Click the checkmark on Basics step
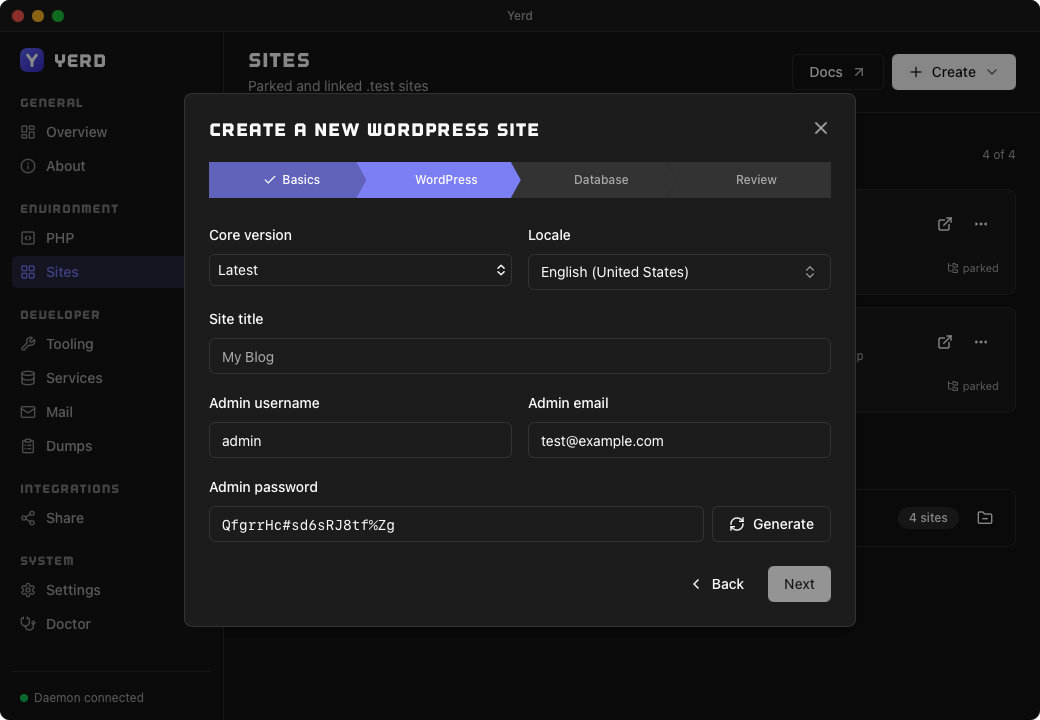This screenshot has height=720, width=1040. pos(270,180)
